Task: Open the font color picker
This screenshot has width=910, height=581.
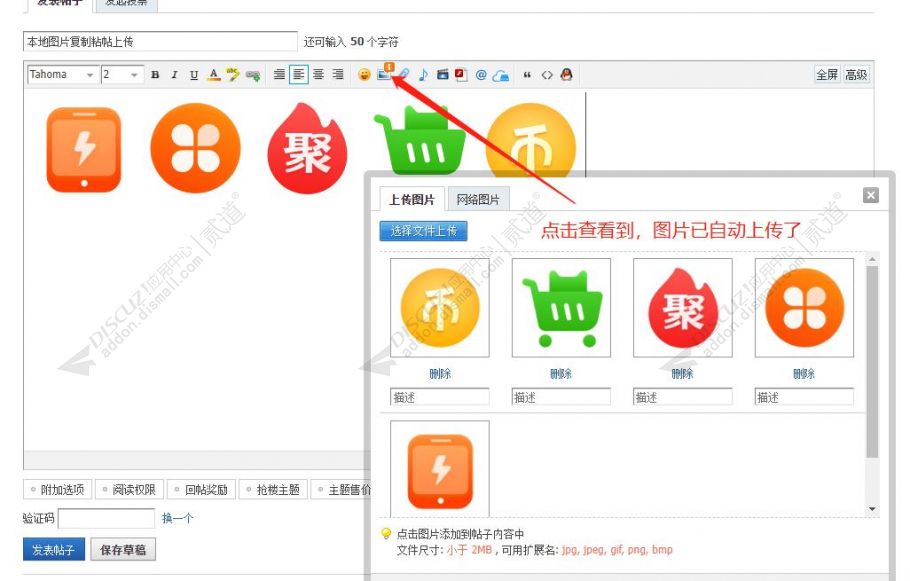Action: pyautogui.click(x=212, y=75)
